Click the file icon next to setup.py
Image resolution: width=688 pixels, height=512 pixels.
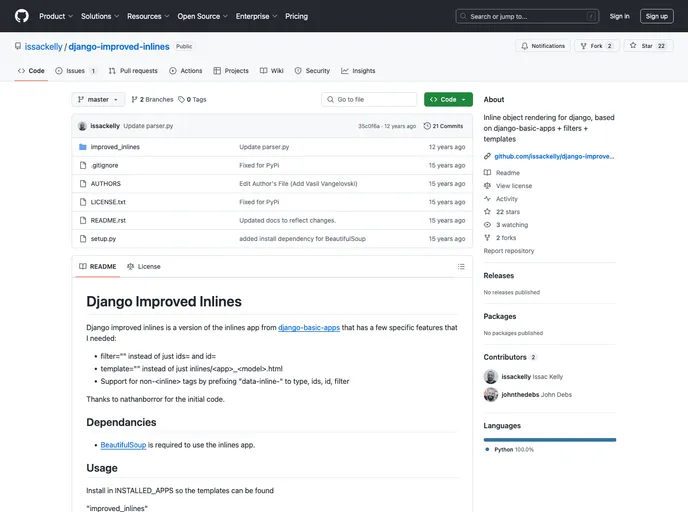tap(82, 239)
